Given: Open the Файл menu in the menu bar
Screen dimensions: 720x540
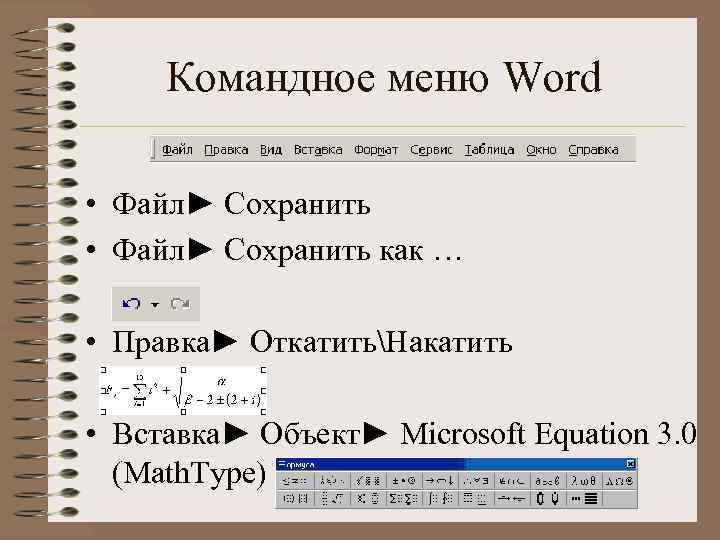Looking at the screenshot, I should (x=177, y=150).
